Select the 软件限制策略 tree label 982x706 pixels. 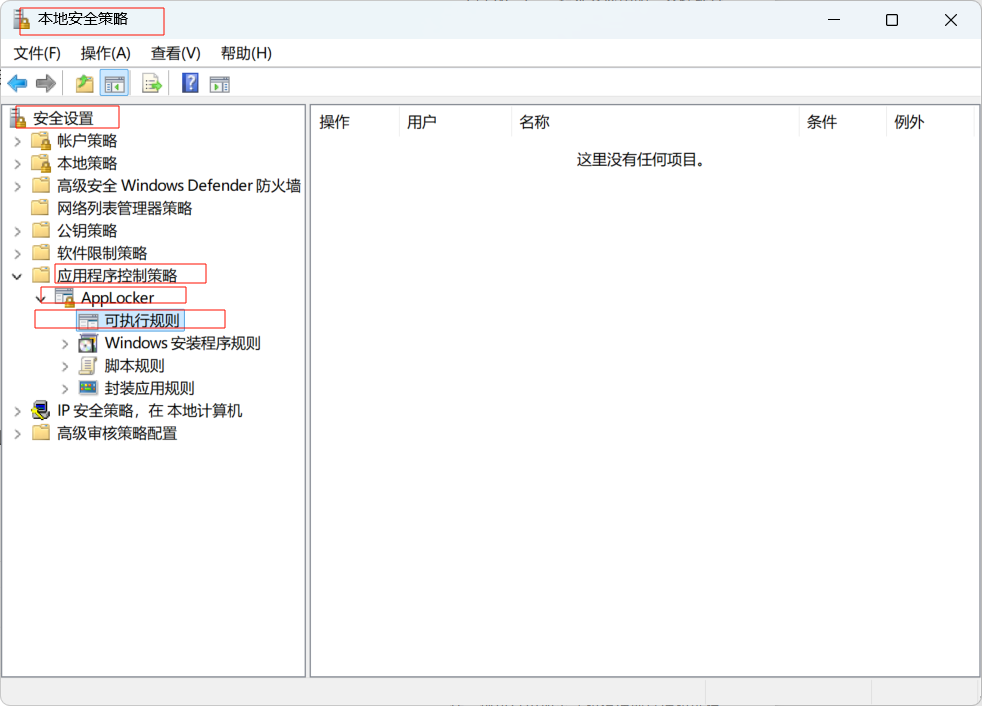(x=102, y=254)
